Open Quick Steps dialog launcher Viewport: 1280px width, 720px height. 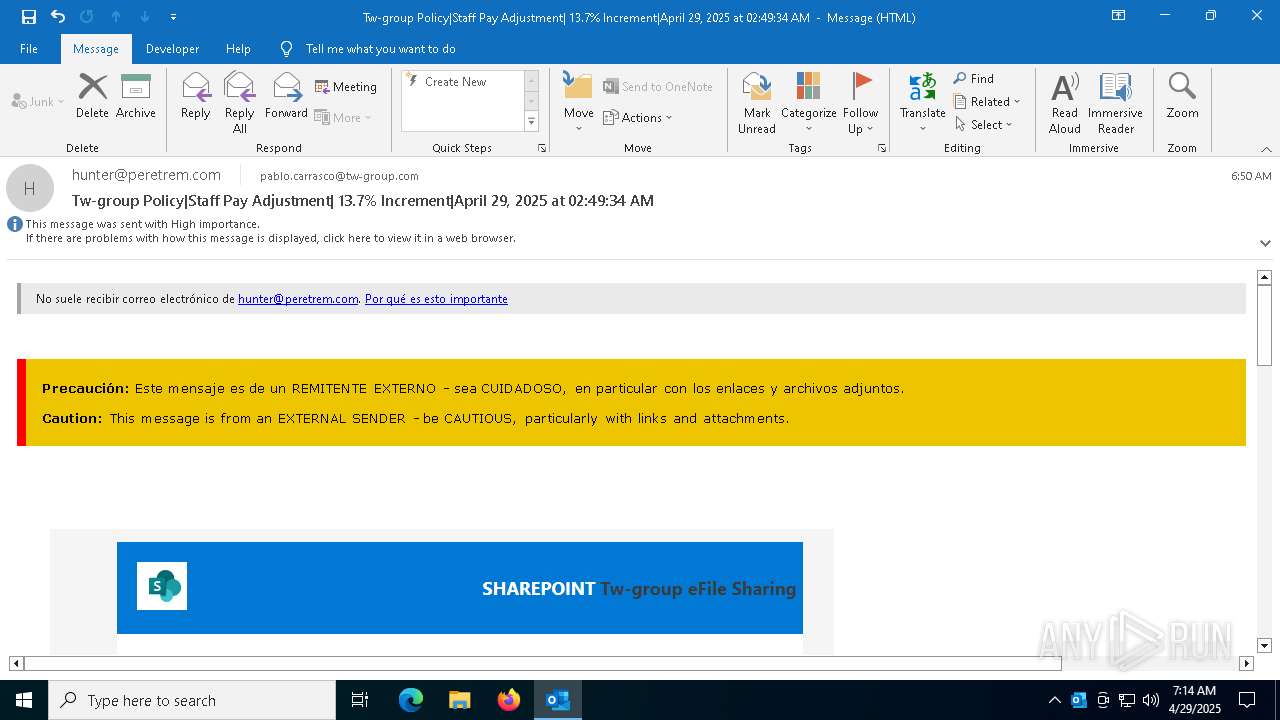542,148
